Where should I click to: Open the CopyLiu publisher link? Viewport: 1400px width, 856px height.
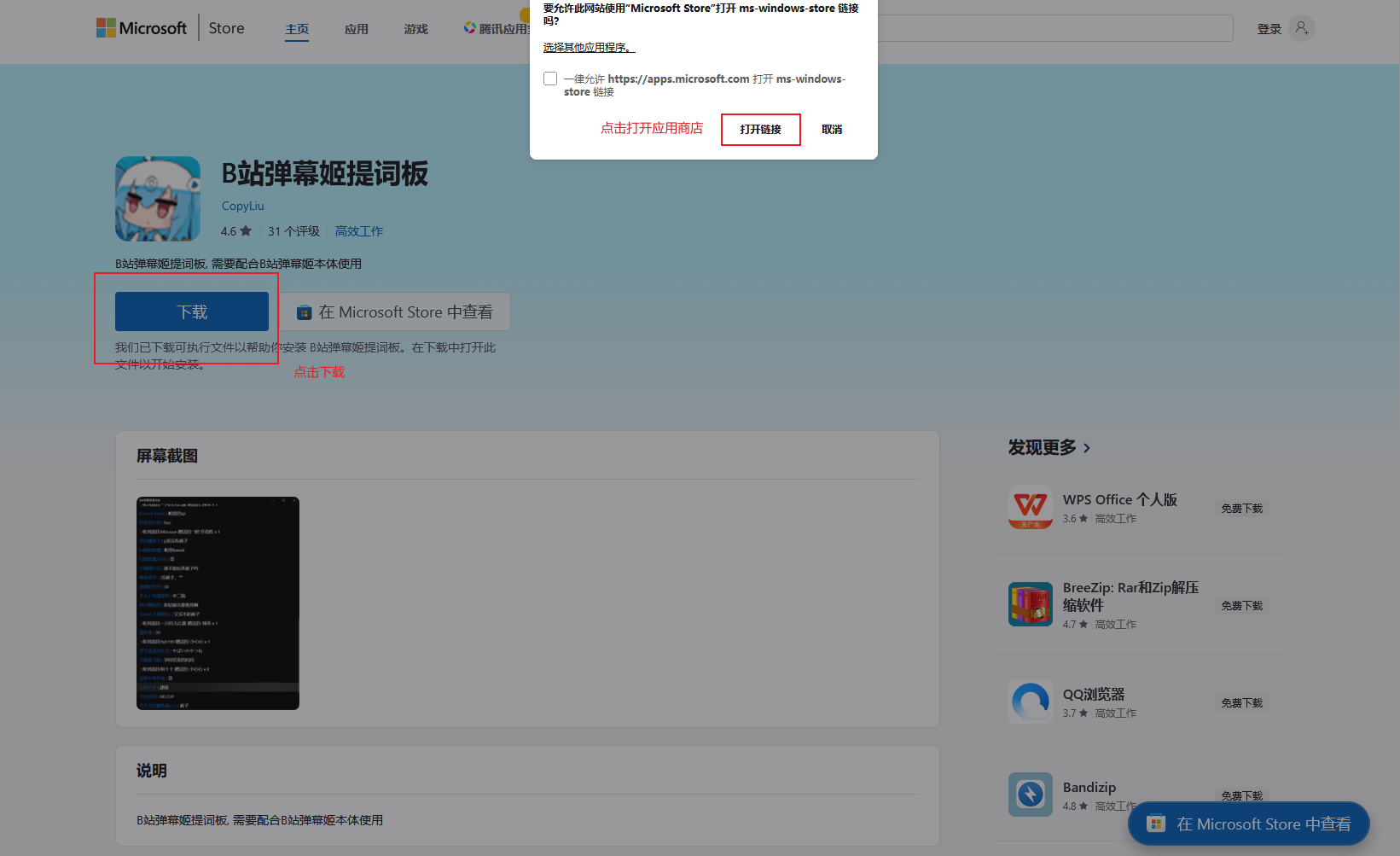point(242,206)
